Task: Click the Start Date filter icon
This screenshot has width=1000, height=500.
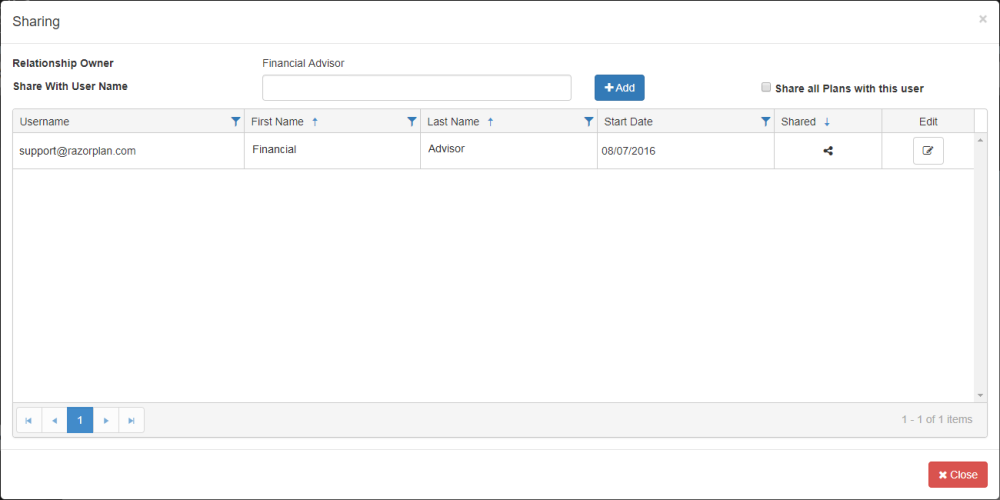Action: click(766, 122)
